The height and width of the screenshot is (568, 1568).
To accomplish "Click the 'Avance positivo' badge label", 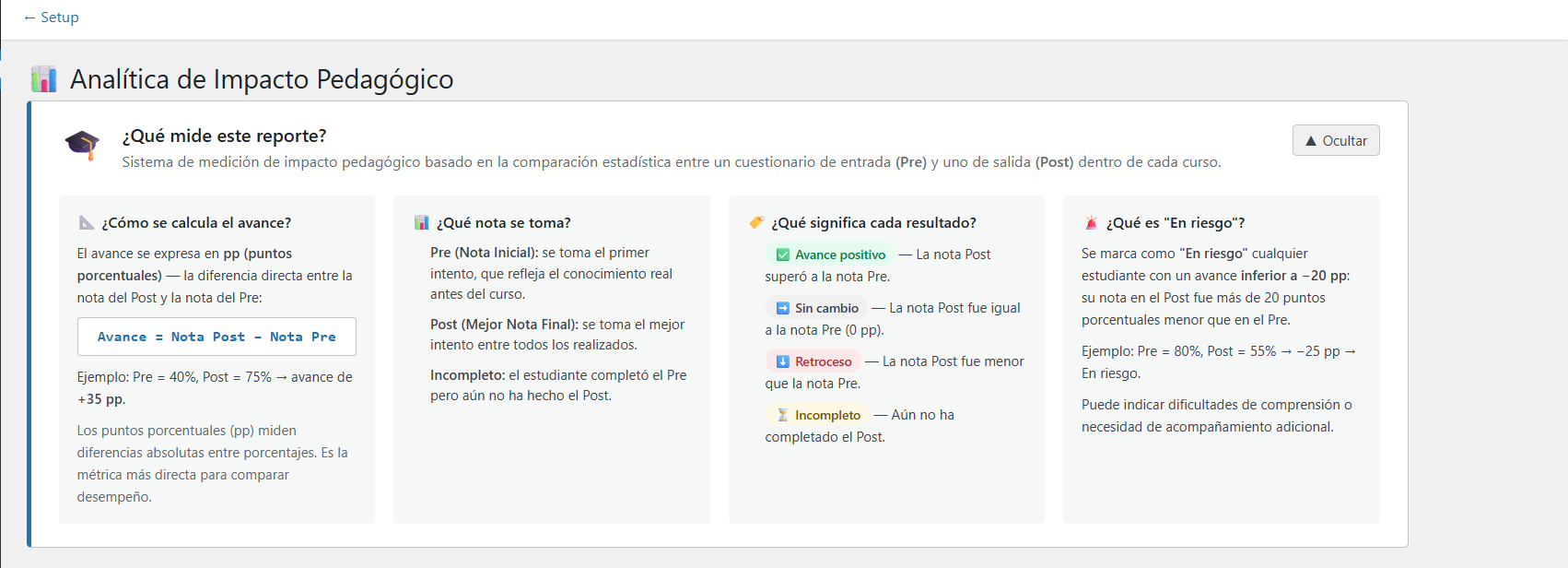I will 840,254.
